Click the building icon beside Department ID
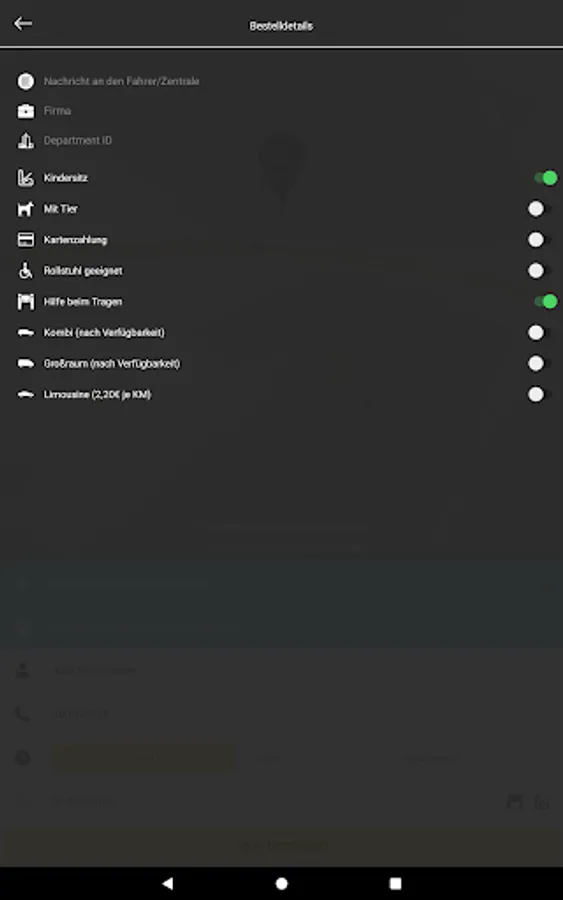The image size is (563, 900). 25,141
